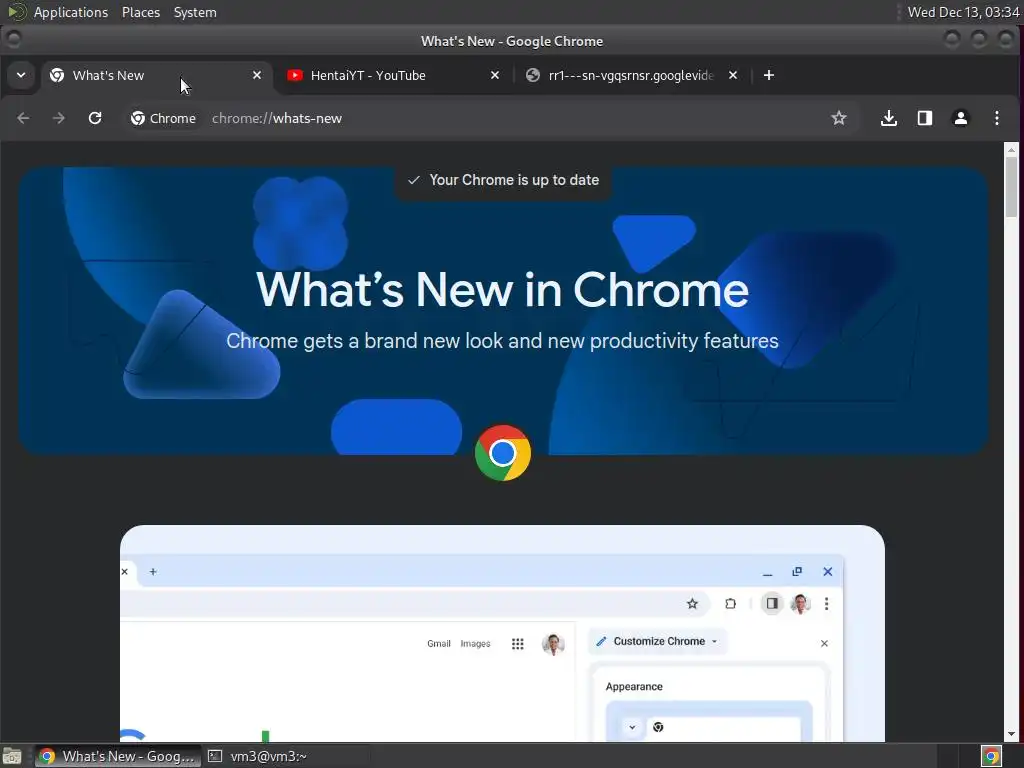Screen dimensions: 1024x768
Task: Open a new tab with plus button
Action: click(x=769, y=75)
